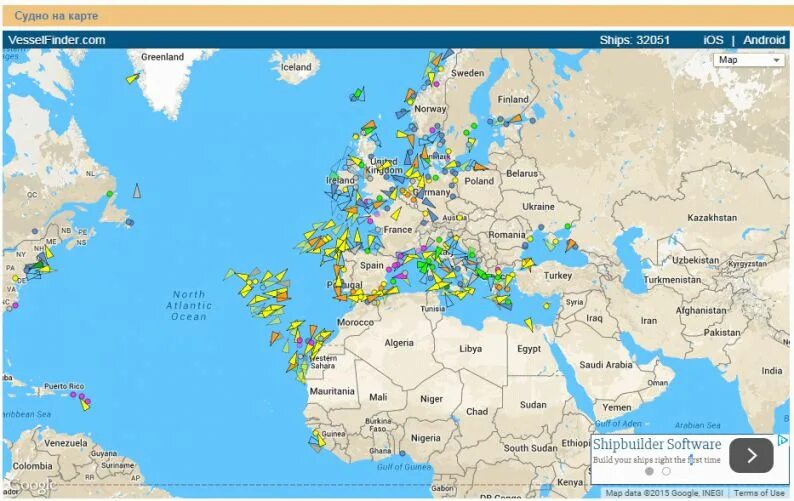Select the green dot on the NL coast
This screenshot has width=794, height=501.
pyautogui.click(x=110, y=194)
